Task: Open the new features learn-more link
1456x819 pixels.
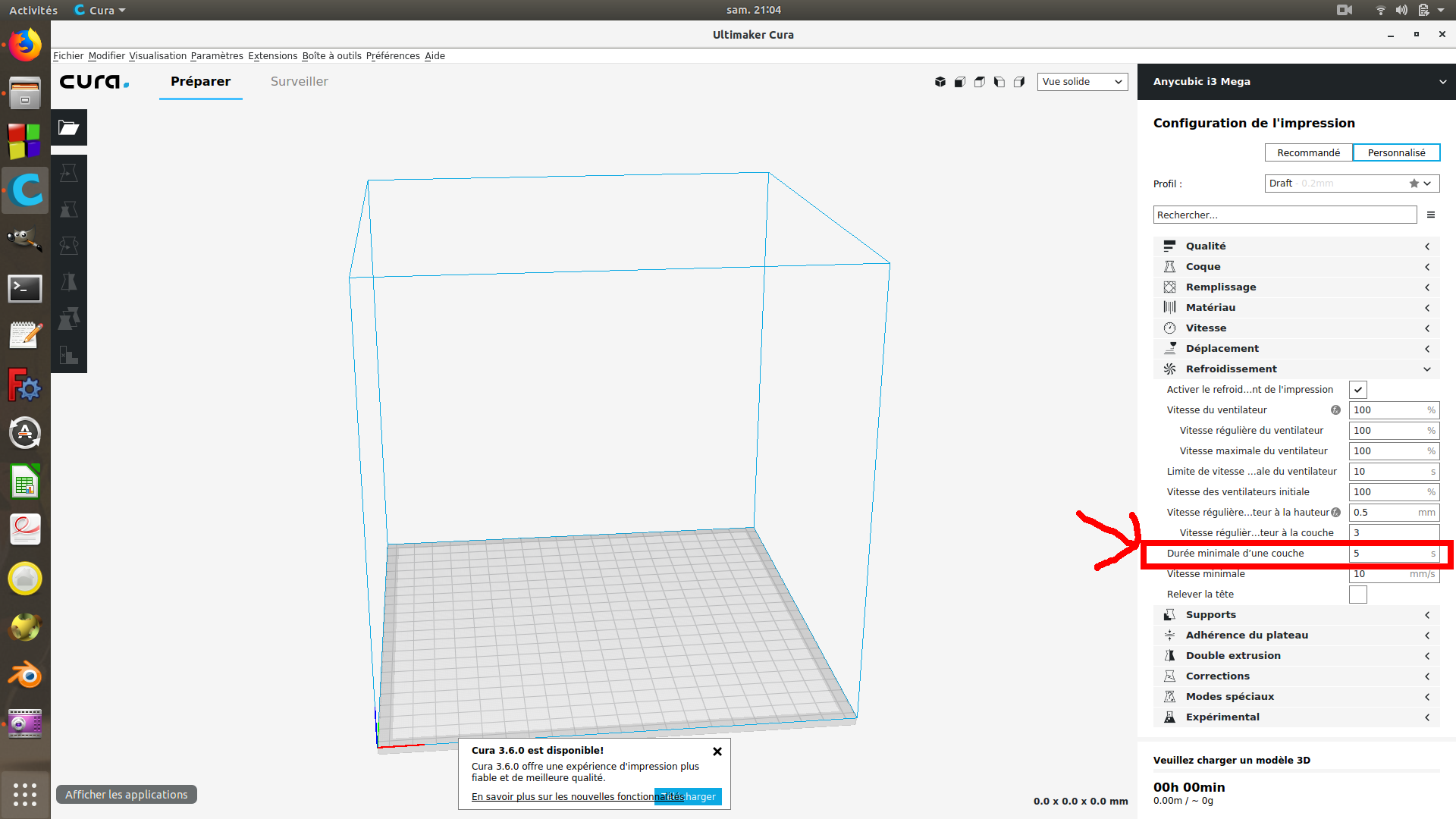Action: click(x=561, y=796)
